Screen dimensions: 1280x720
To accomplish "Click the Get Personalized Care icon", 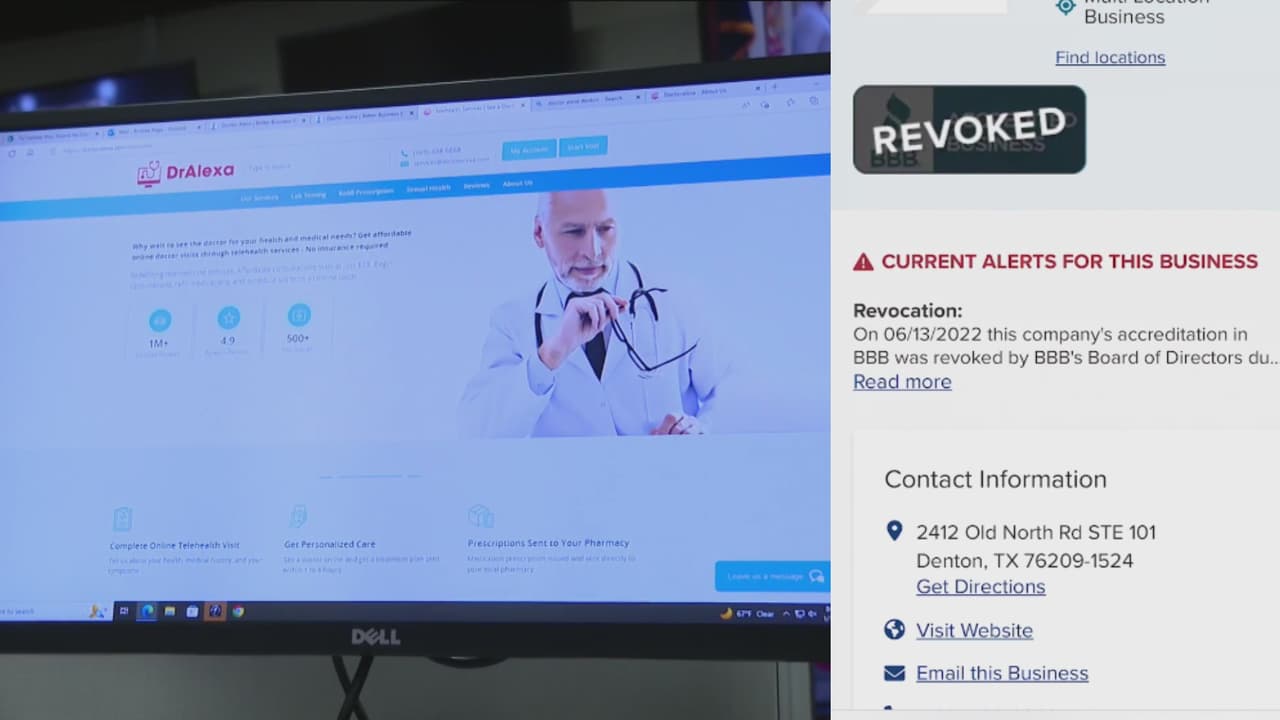I will click(x=297, y=517).
